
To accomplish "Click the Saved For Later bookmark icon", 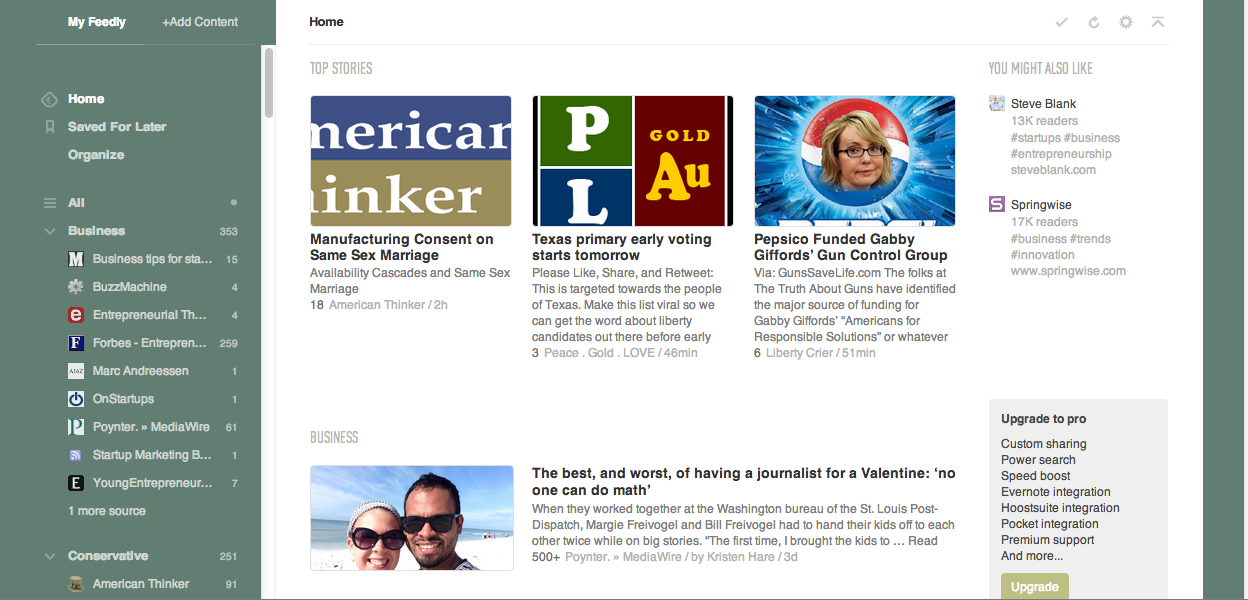I will [x=49, y=127].
